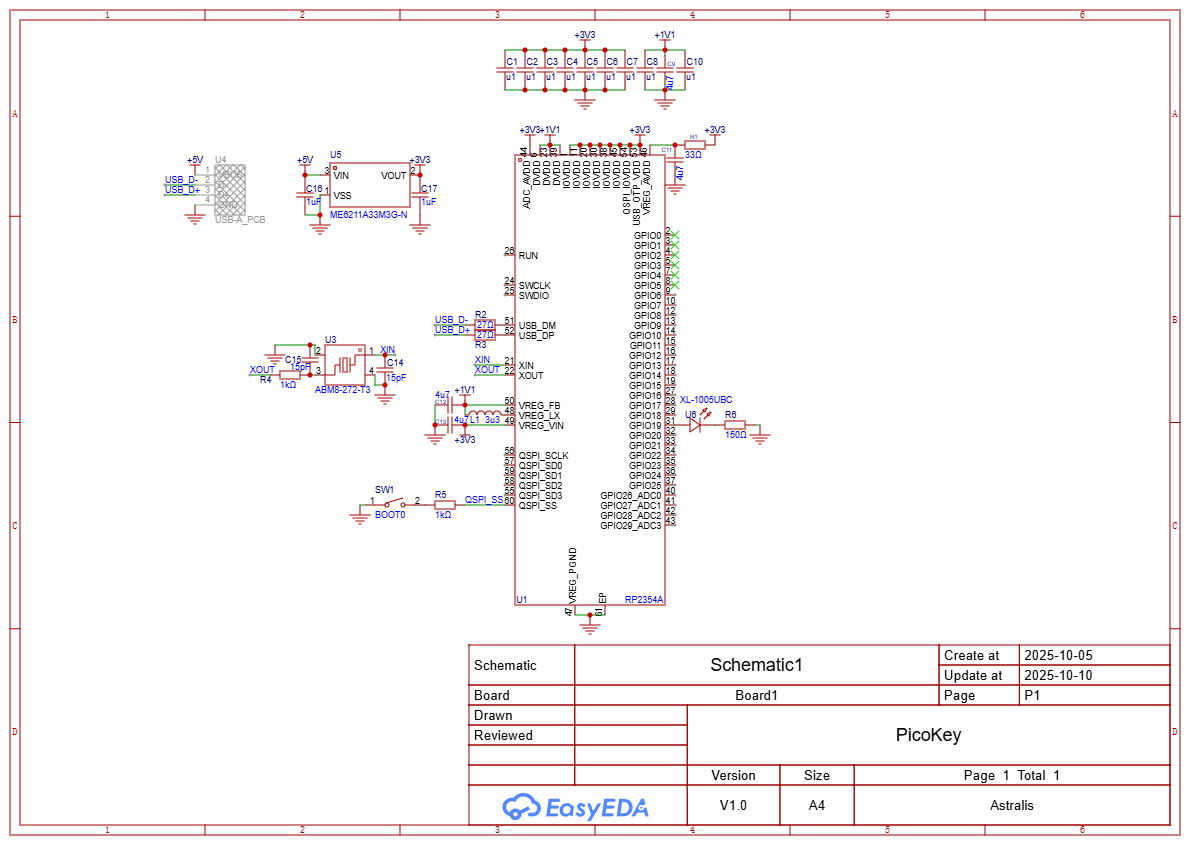Screen dimensions: 1190x845
Task: Click the +5V power symbol above U4
Action: [195, 160]
